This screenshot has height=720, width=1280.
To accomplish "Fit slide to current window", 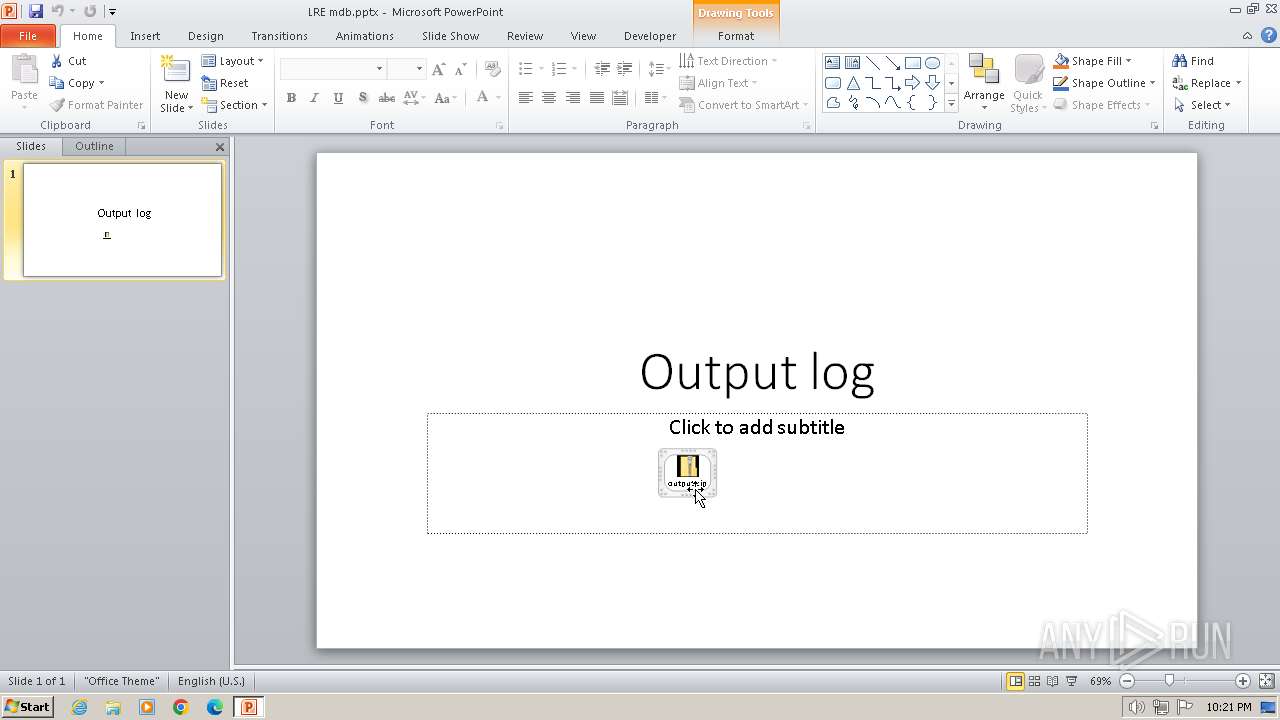I will [x=1265, y=681].
